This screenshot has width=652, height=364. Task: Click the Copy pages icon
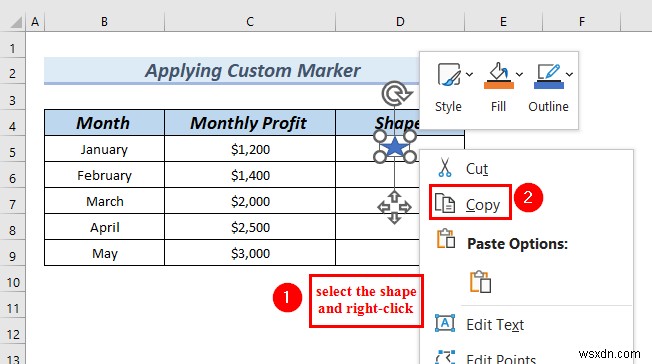tap(445, 203)
